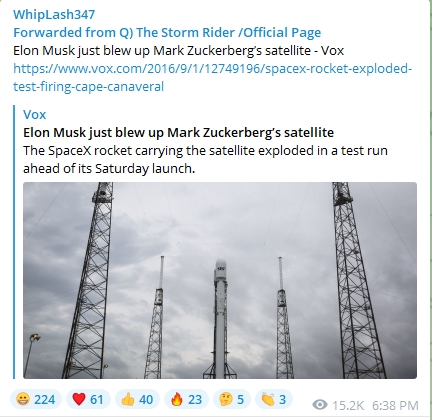Open the SpaceX rocket preview image
Viewport: 432px width, 420px height.
tap(220, 280)
